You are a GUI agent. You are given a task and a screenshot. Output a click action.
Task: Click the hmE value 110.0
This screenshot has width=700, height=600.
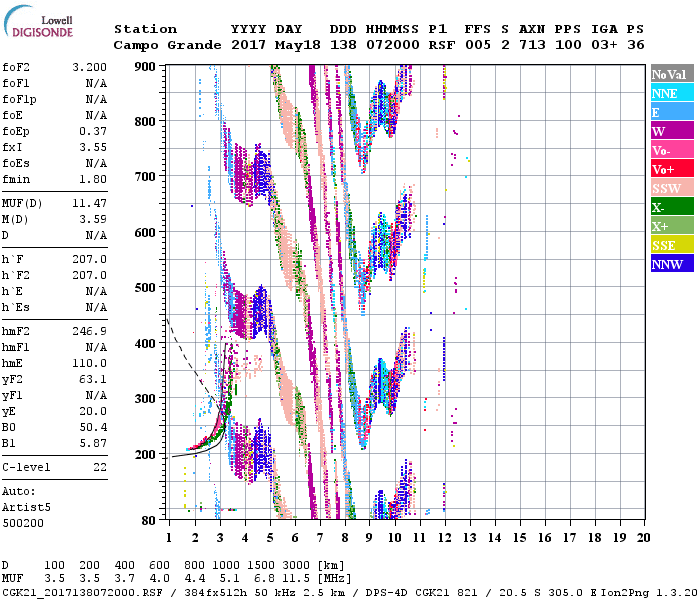click(89, 364)
